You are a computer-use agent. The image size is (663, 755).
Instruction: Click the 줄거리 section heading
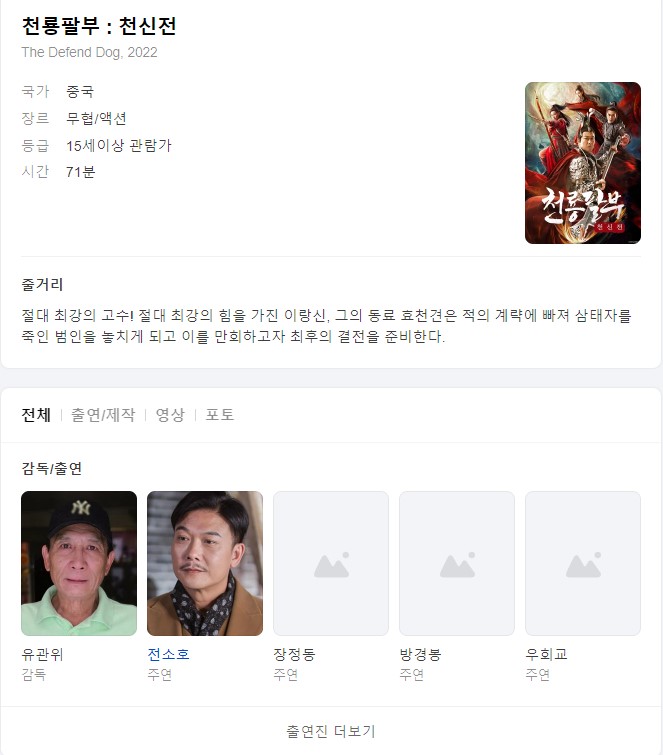pos(42,284)
